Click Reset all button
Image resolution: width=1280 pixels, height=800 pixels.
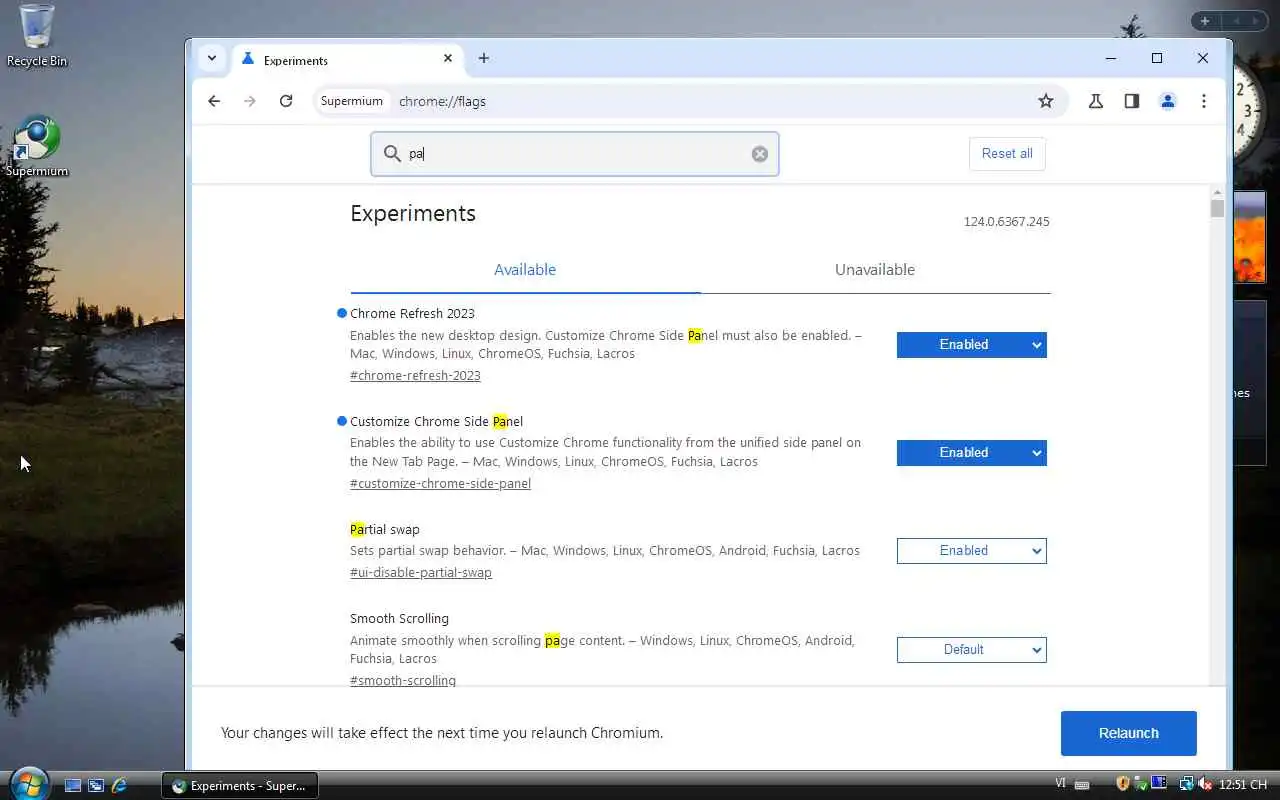(x=1007, y=154)
